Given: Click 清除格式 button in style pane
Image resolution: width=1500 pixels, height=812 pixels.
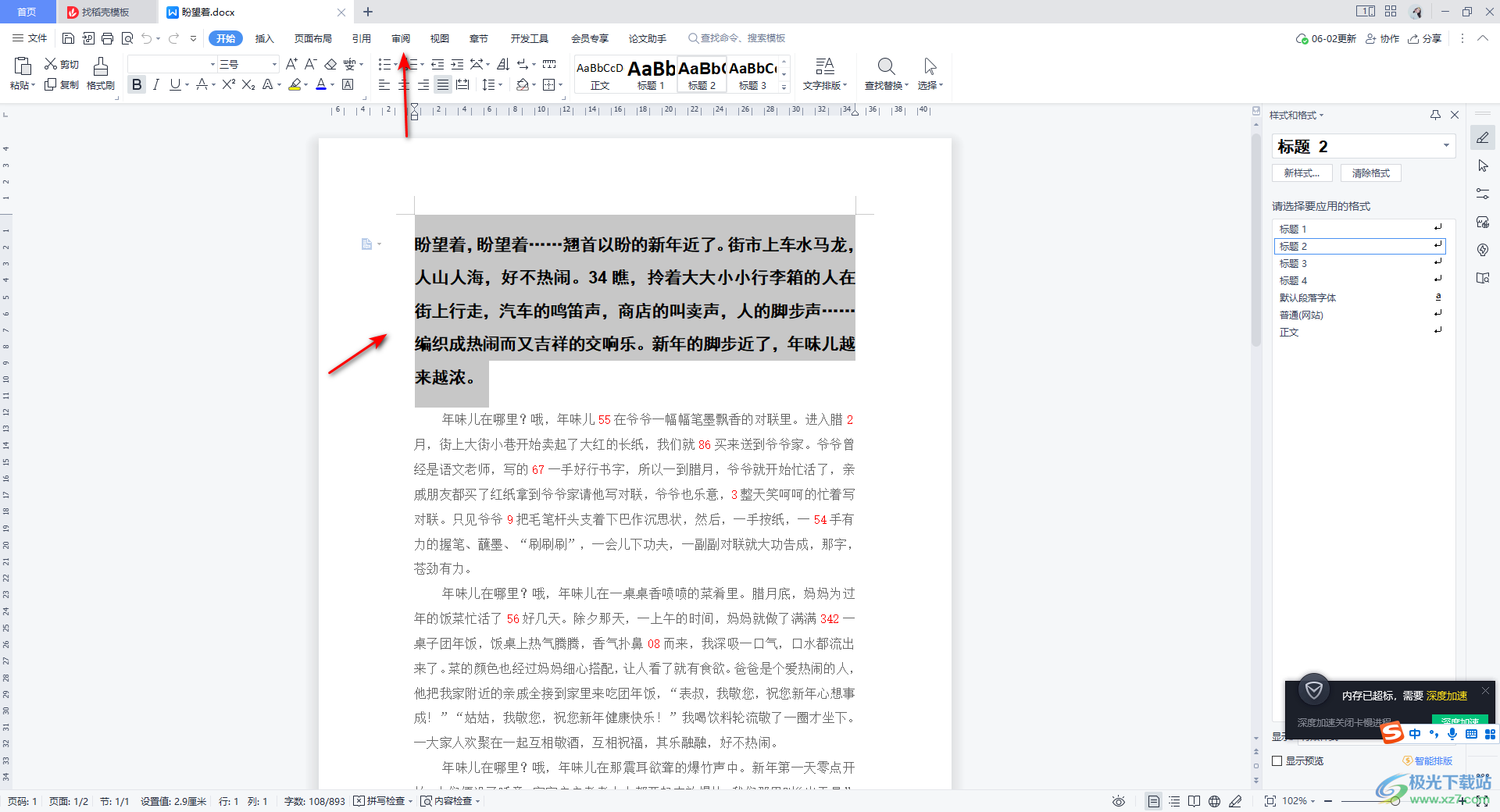Looking at the screenshot, I should pyautogui.click(x=1371, y=173).
